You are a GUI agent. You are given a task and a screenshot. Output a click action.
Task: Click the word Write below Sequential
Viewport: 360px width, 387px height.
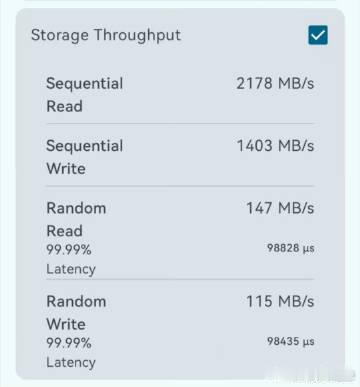pyautogui.click(x=66, y=169)
